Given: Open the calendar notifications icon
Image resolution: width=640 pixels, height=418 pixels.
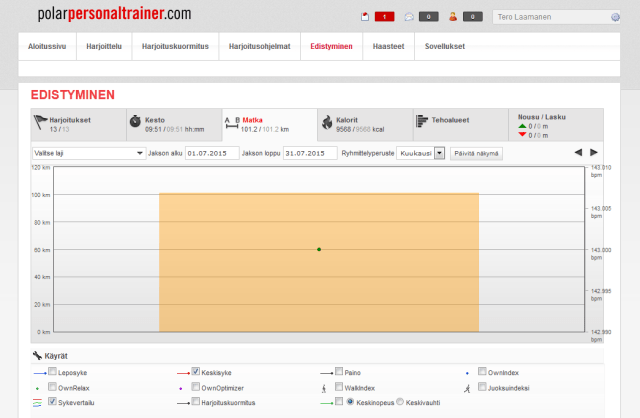Looking at the screenshot, I should 366,16.
